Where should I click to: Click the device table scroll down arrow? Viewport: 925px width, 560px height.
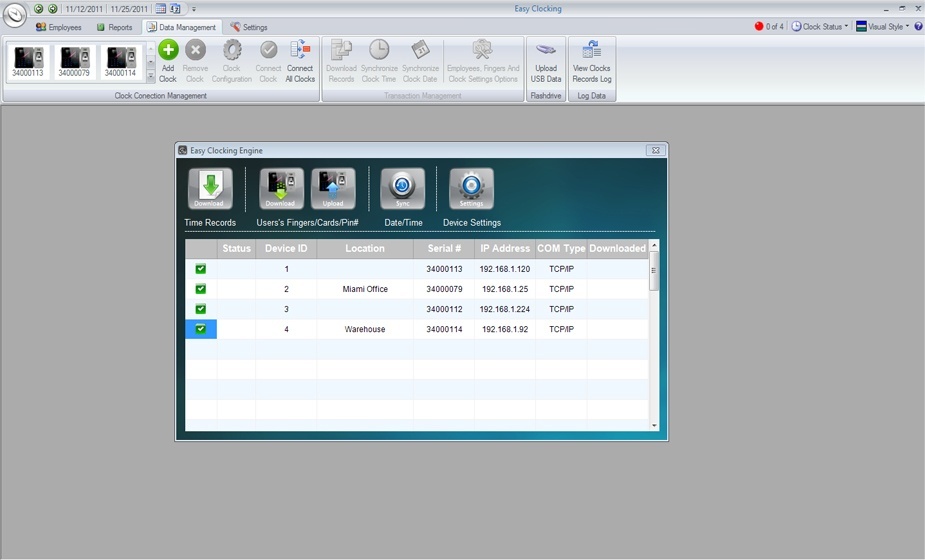654,425
